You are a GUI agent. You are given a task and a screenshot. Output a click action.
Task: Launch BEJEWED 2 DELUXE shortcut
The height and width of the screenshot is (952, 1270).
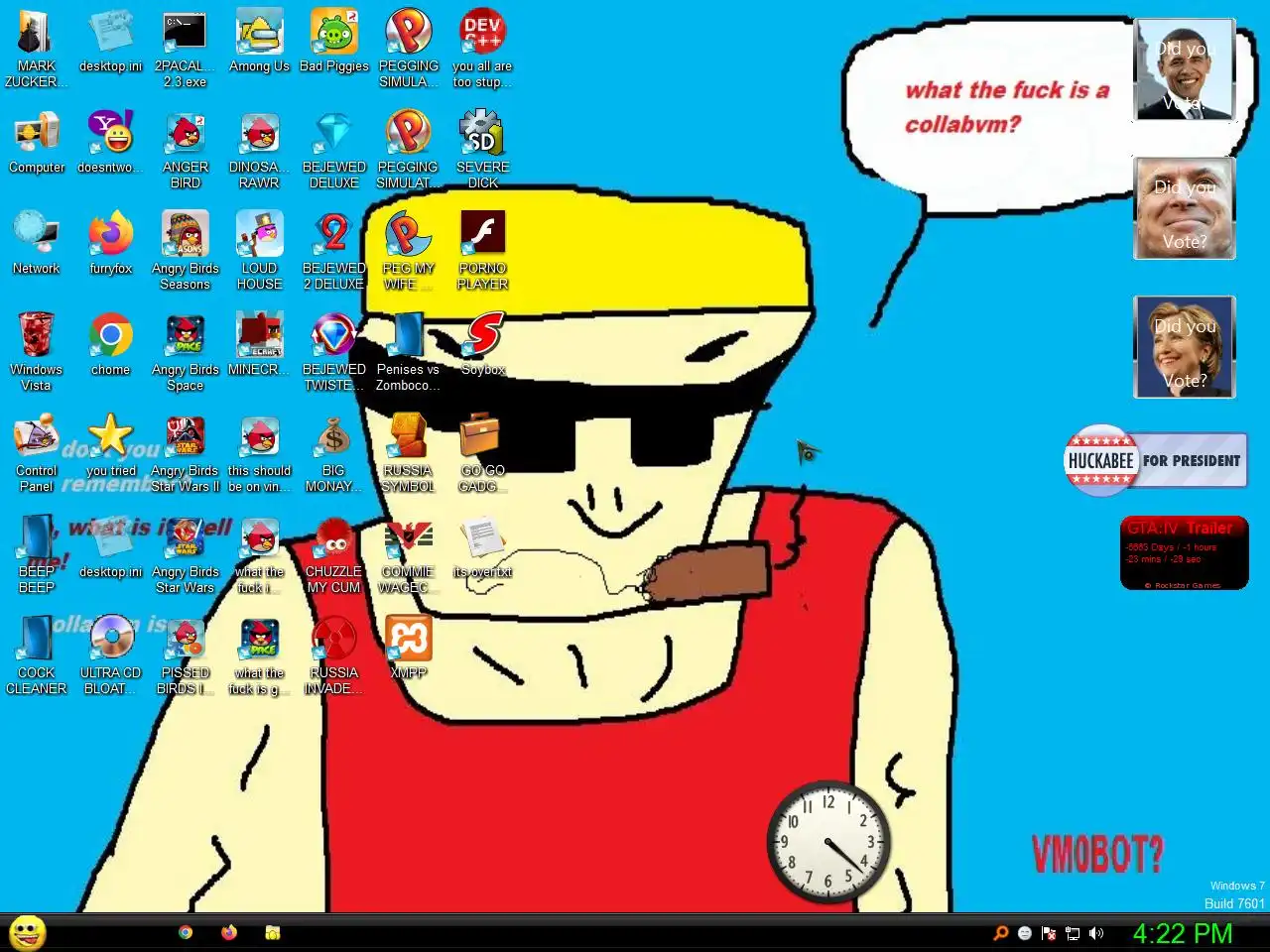tap(334, 250)
